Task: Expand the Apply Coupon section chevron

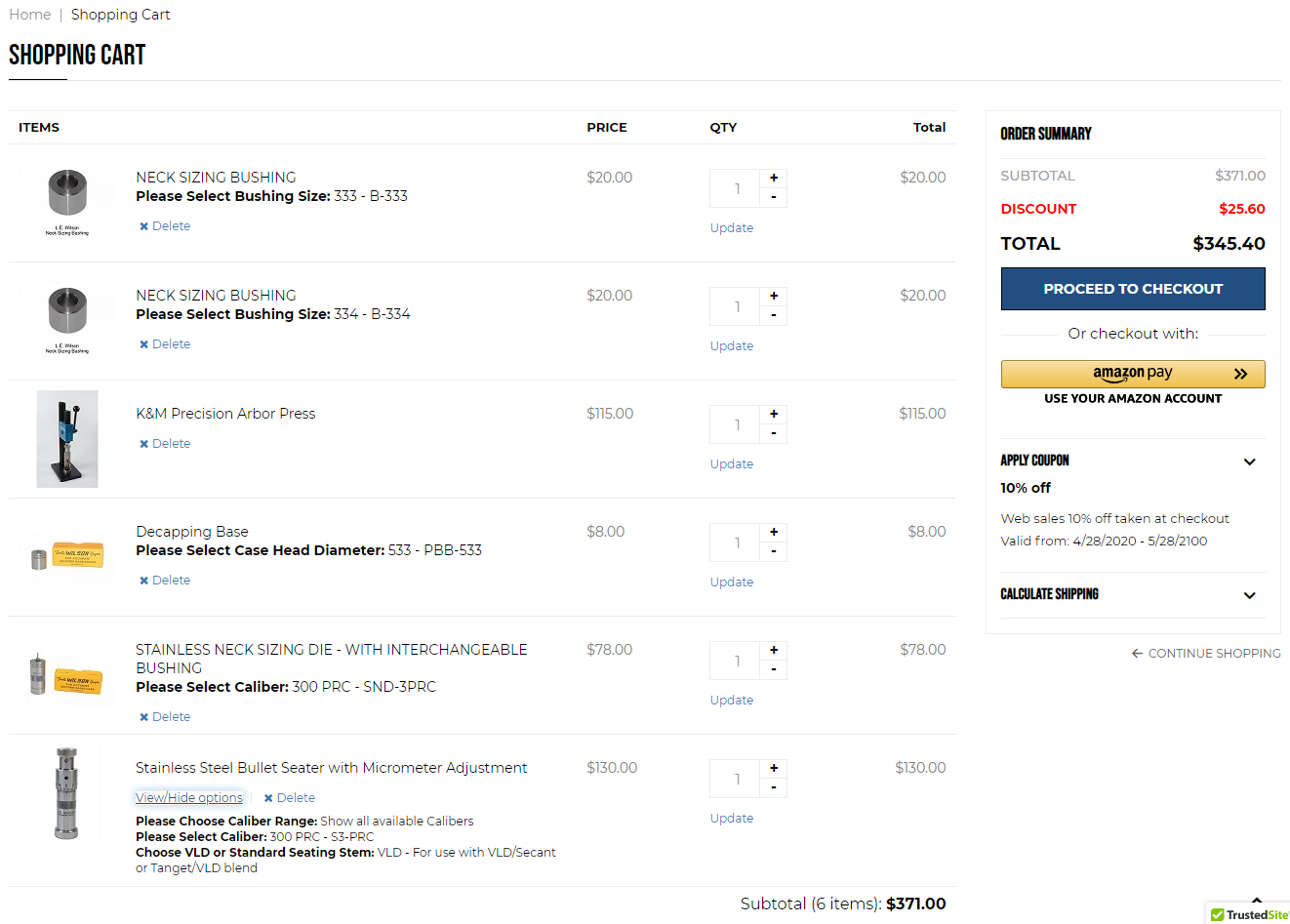Action: coord(1249,462)
